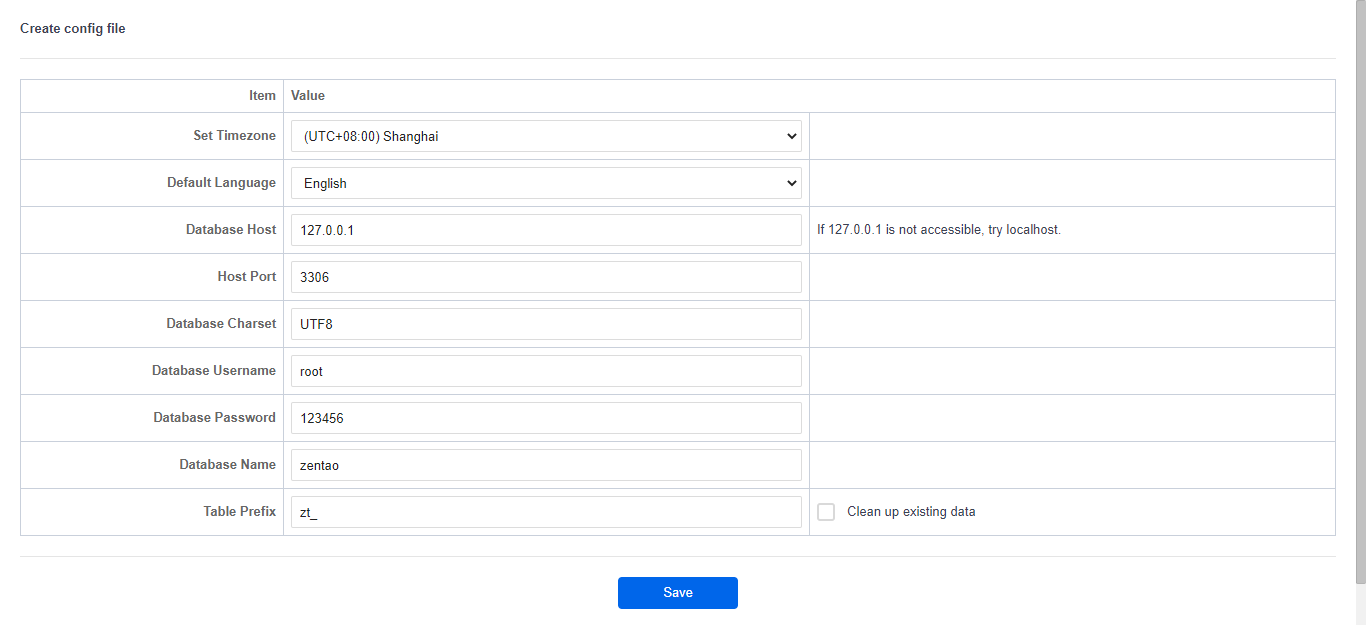The width and height of the screenshot is (1366, 625).
Task: Focus the Host Port field showing 3306
Action: [546, 277]
